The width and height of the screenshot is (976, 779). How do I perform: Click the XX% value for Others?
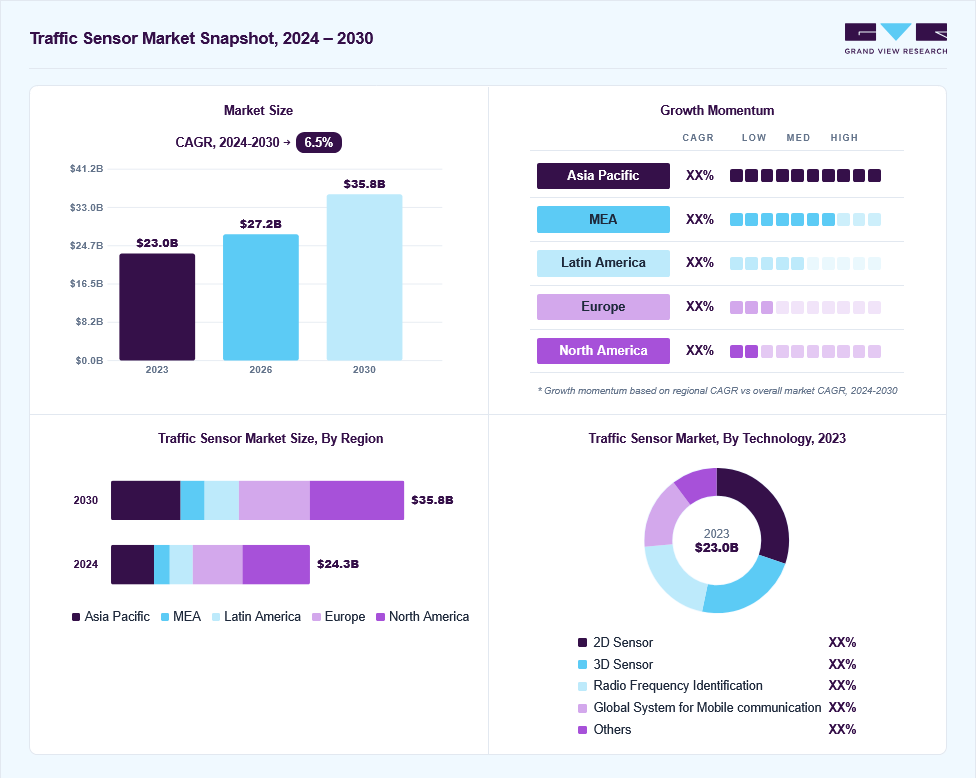pos(842,730)
